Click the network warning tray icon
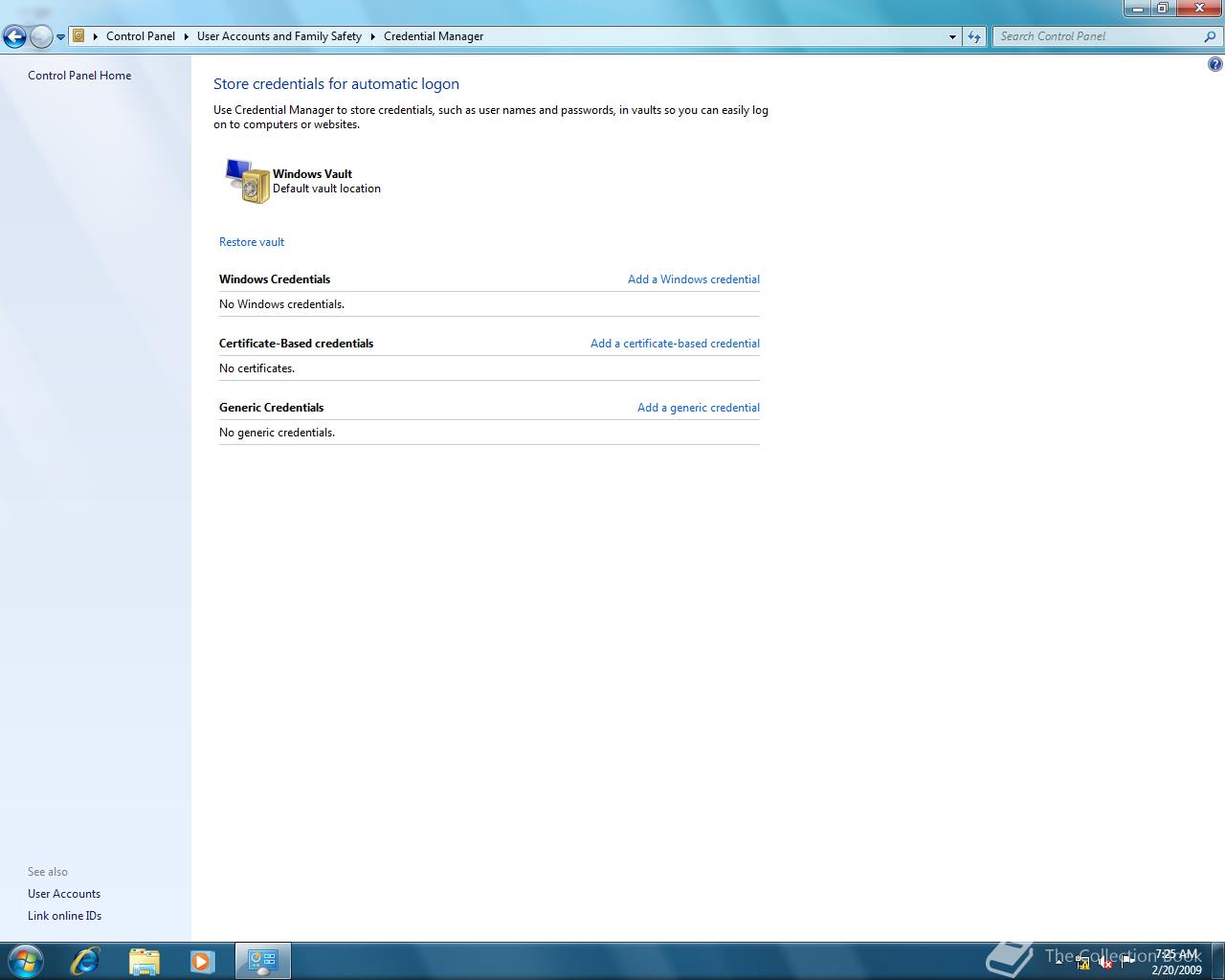The width and height of the screenshot is (1225, 980). [1082, 963]
